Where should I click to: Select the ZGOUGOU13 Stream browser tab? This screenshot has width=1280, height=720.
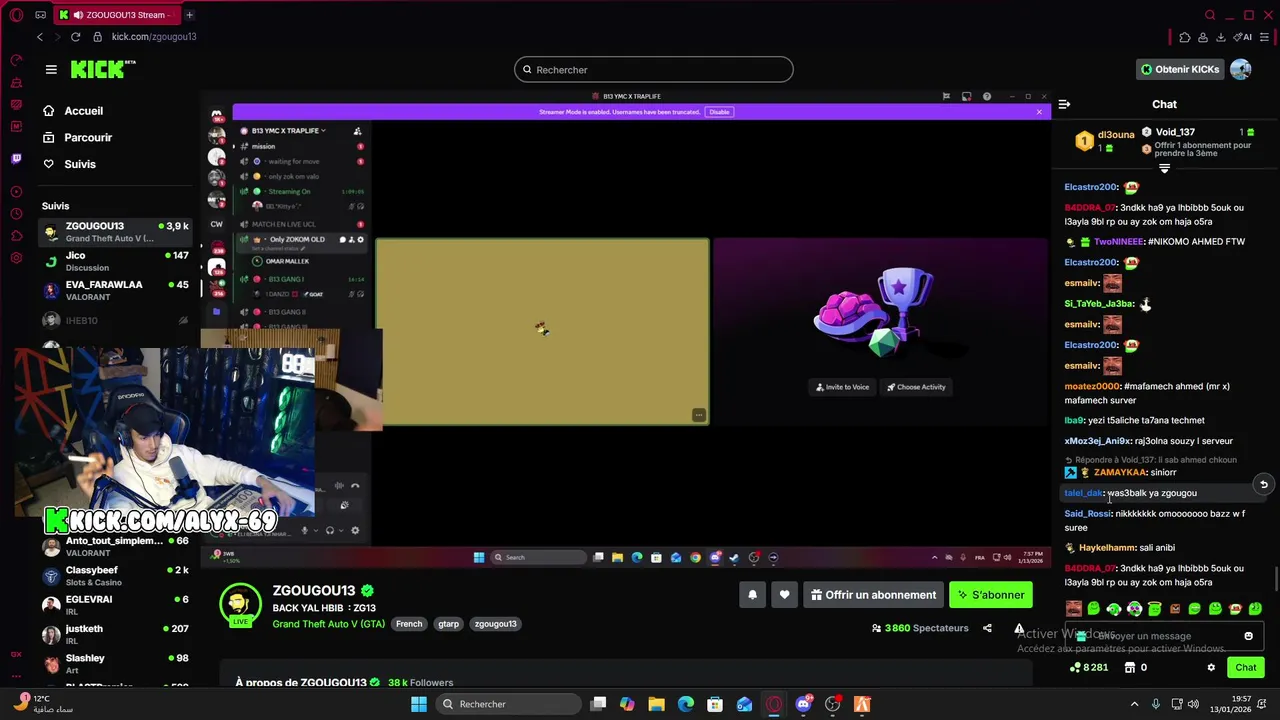pos(118,15)
